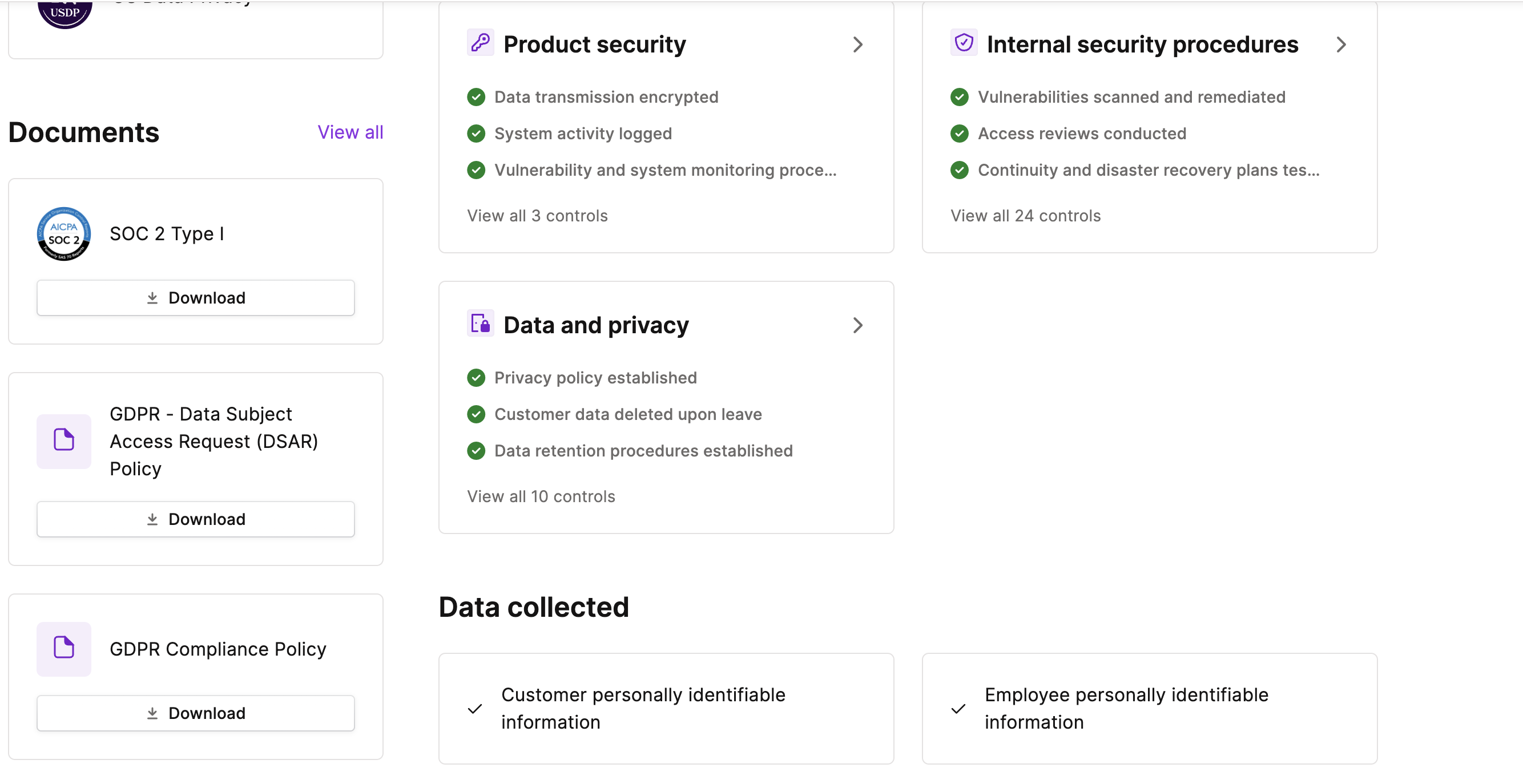The height and width of the screenshot is (784, 1523).
Task: Open View all 3 controls
Action: point(537,216)
